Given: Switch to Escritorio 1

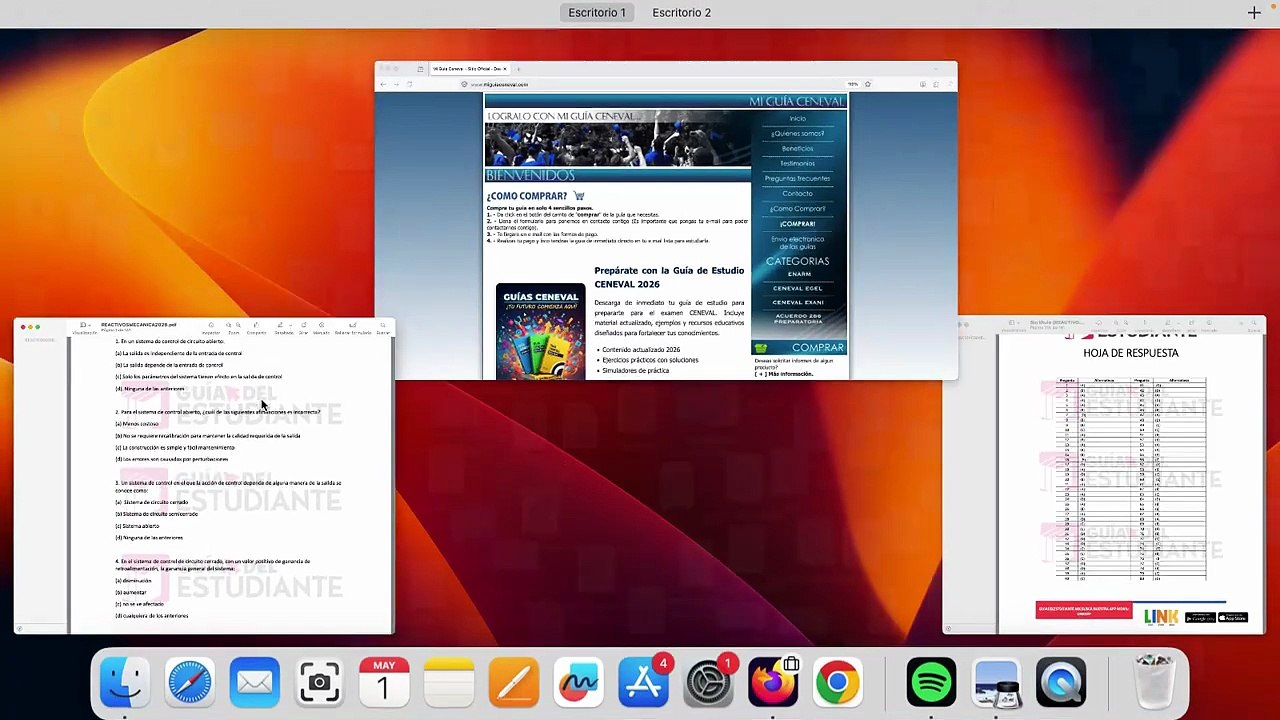Looking at the screenshot, I should pyautogui.click(x=597, y=13).
